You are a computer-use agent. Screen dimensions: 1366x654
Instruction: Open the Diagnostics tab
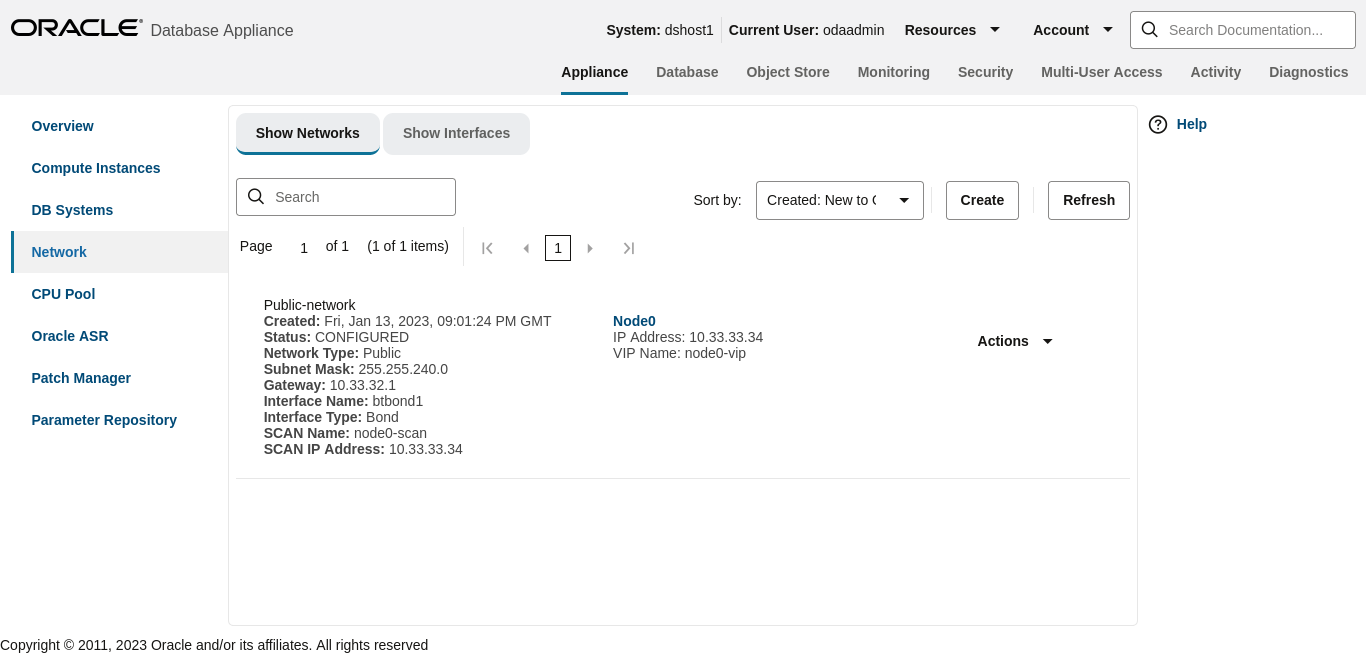point(1308,72)
